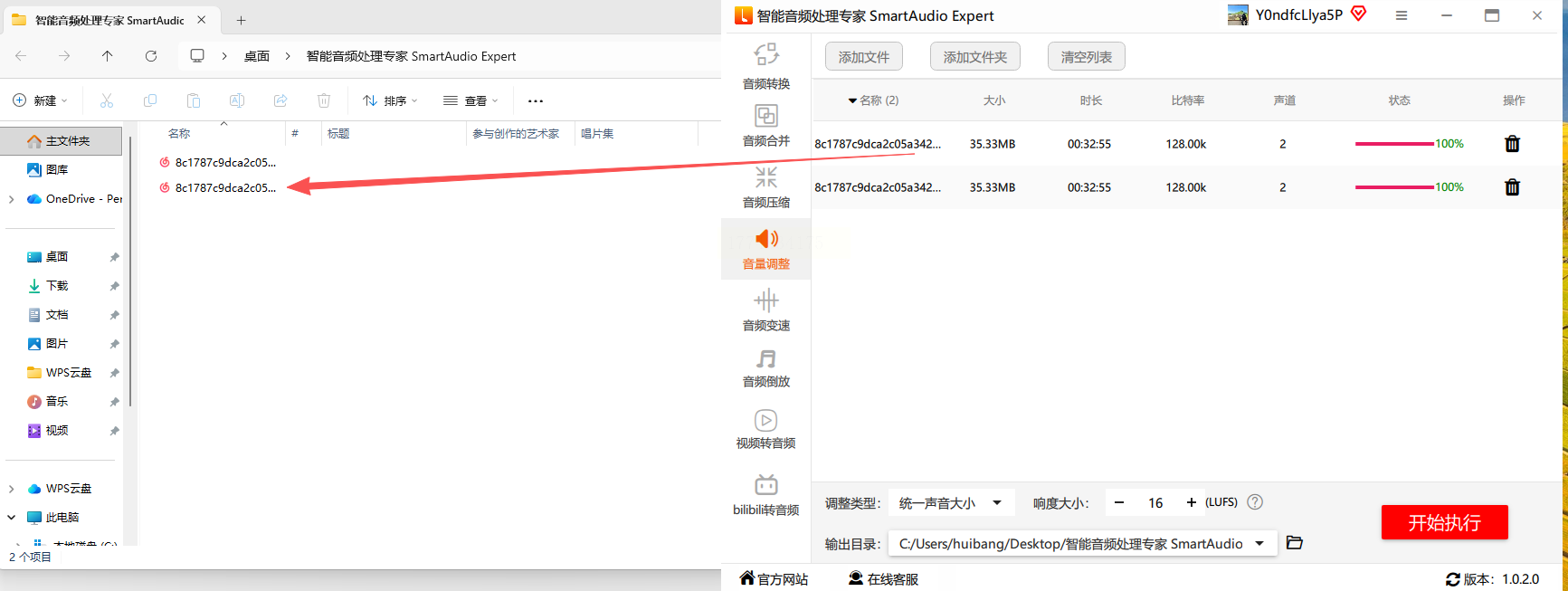Open the see more ellipsis menu in Explorer
This screenshot has width=1568, height=591.
point(536,100)
